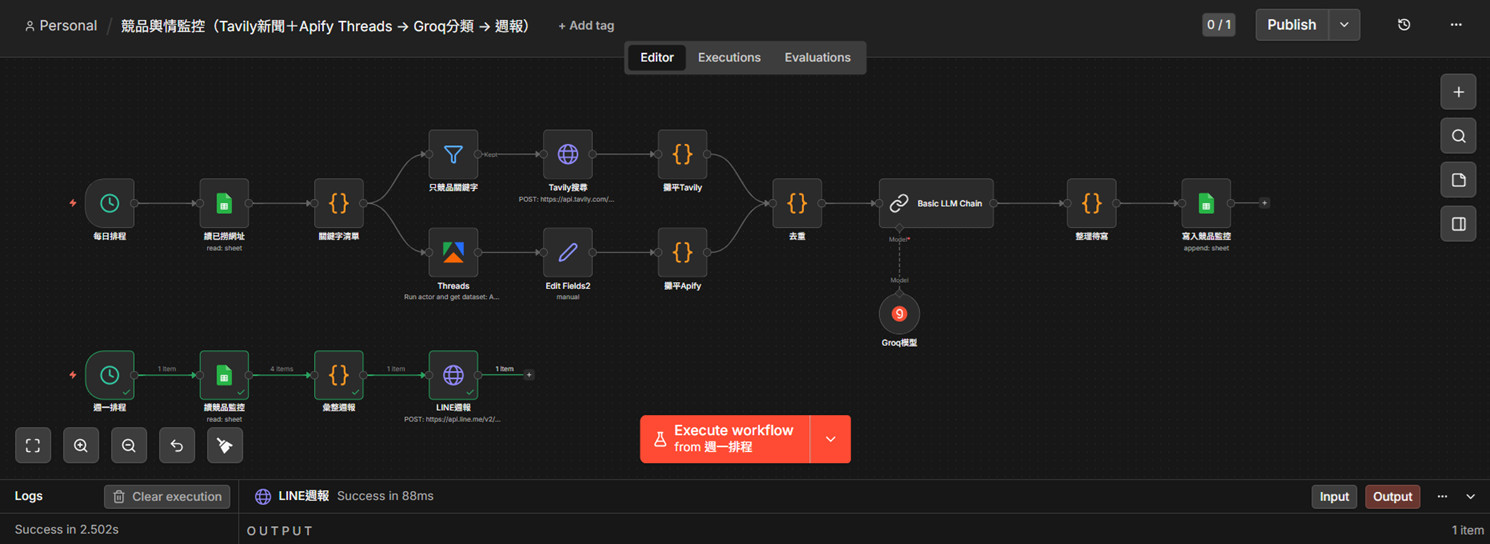
Task: Click Add tag link
Action: [586, 26]
